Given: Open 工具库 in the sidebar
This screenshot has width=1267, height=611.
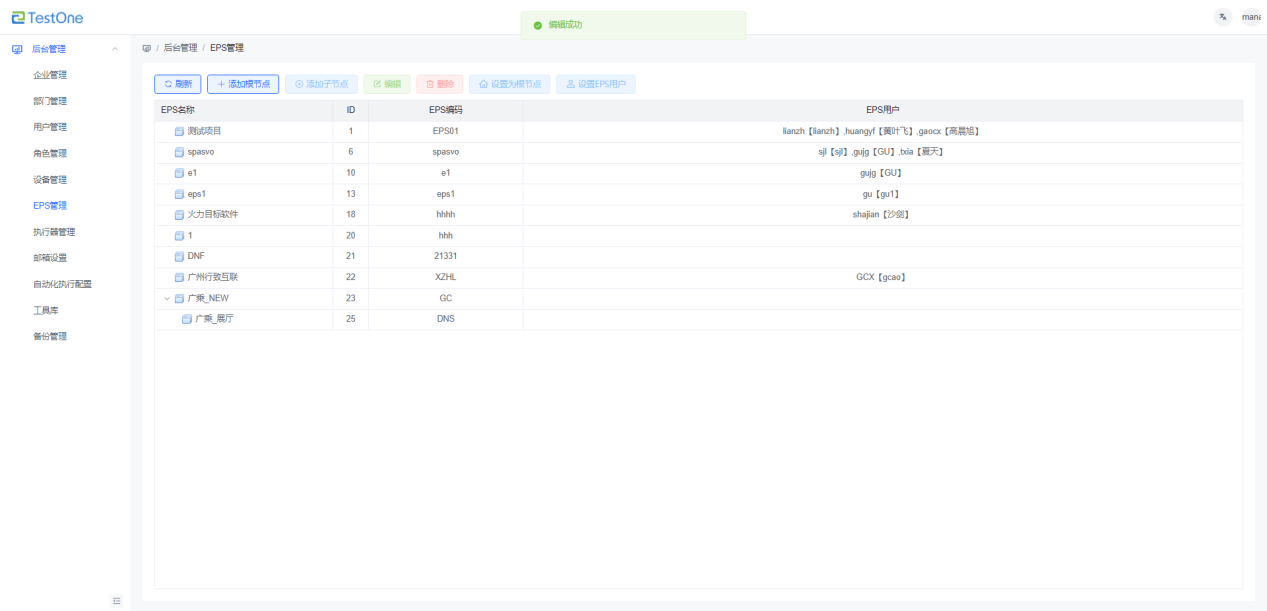Looking at the screenshot, I should (46, 310).
